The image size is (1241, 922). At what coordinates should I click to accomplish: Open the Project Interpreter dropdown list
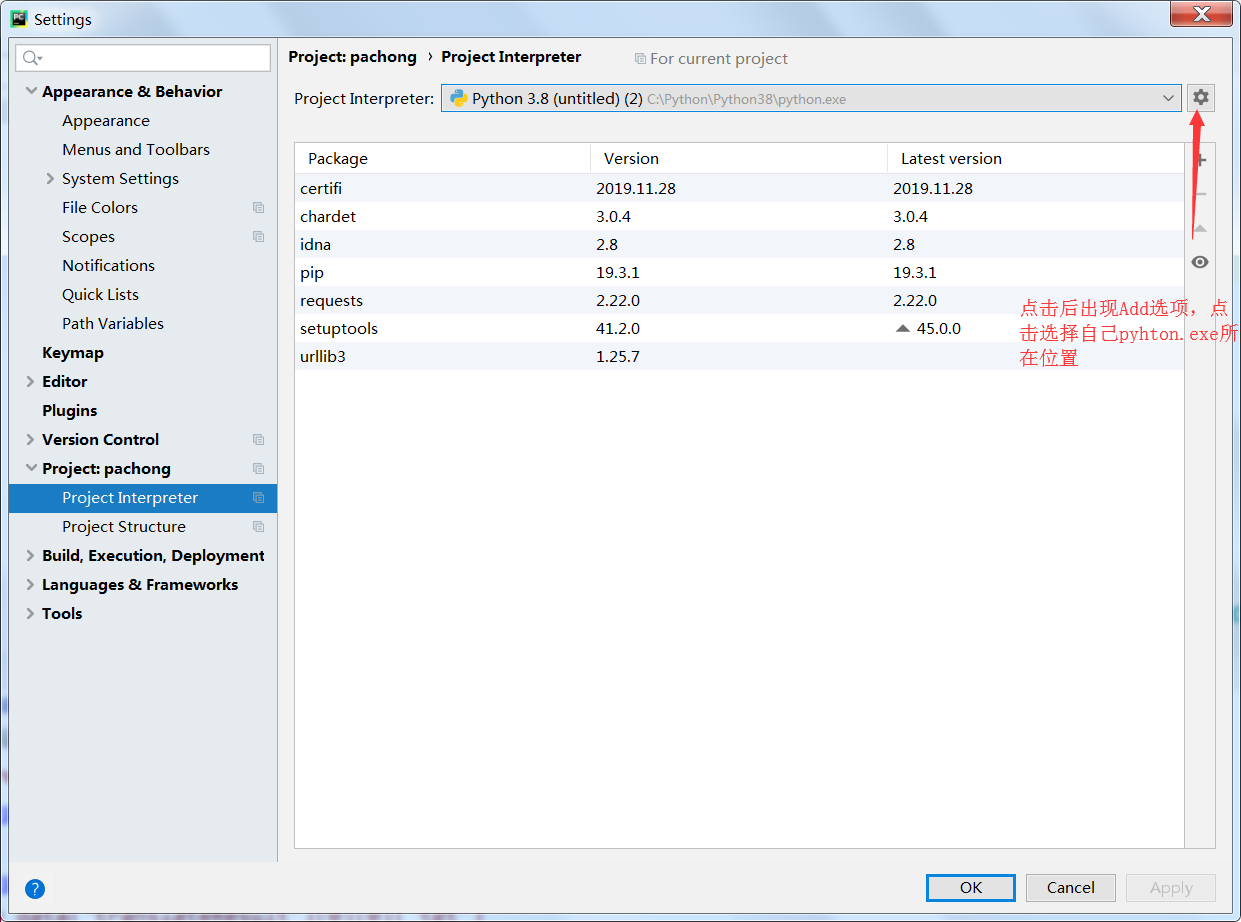pos(1167,98)
